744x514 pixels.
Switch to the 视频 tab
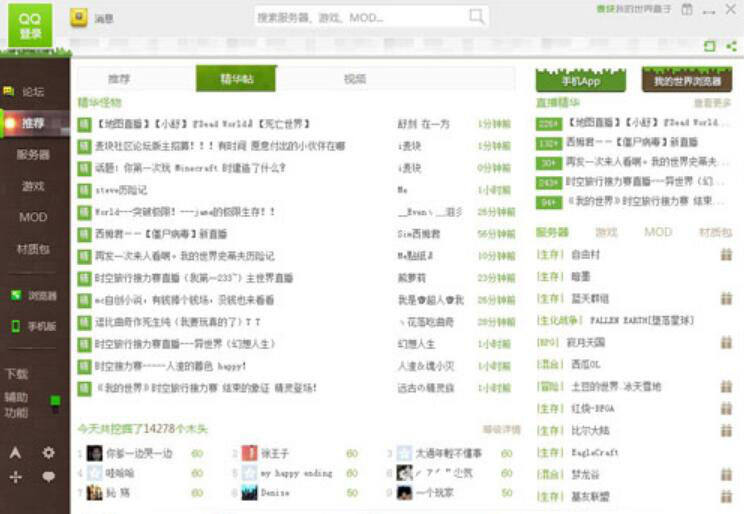(x=355, y=79)
